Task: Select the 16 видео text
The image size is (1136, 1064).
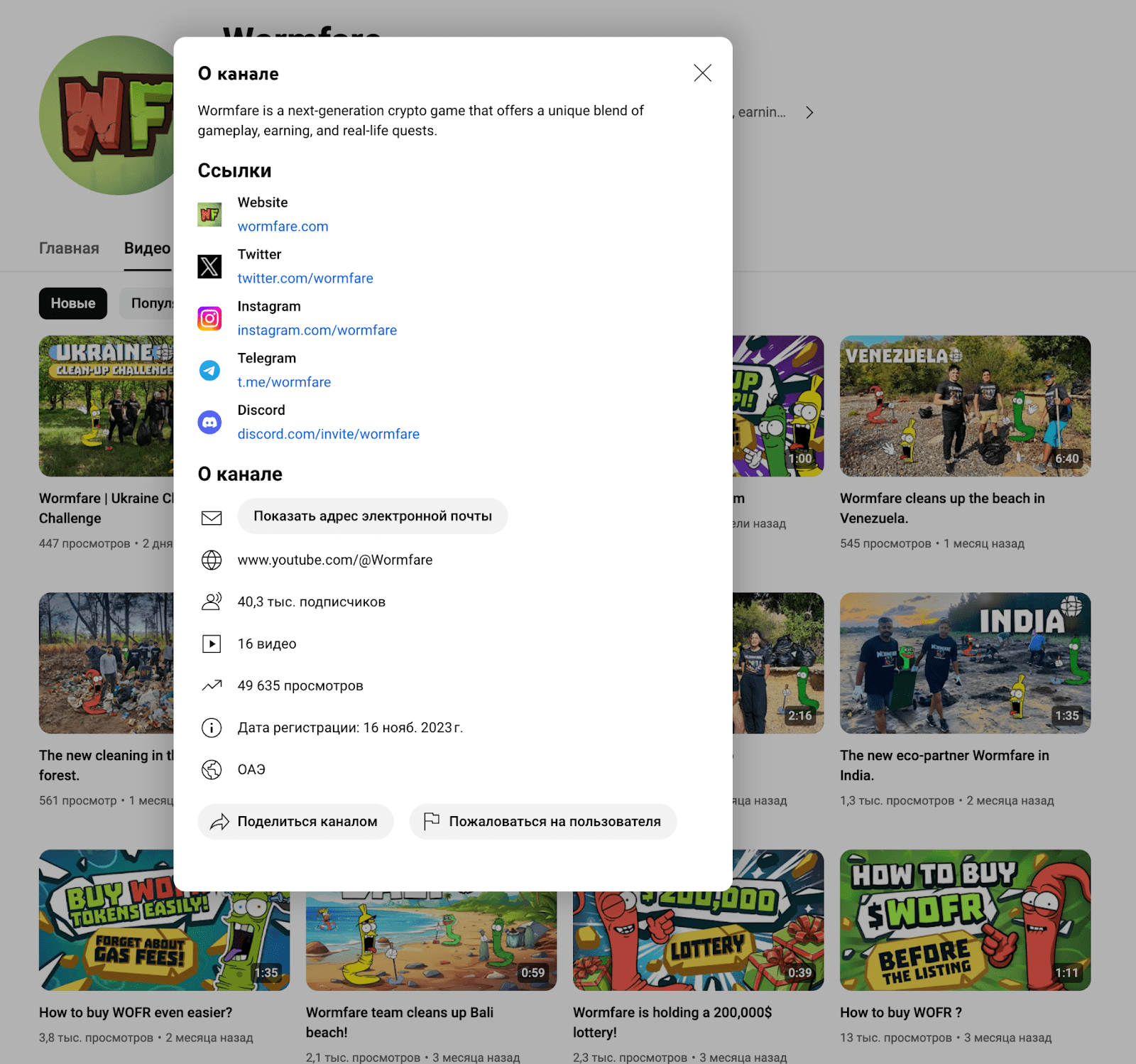Action: point(267,644)
